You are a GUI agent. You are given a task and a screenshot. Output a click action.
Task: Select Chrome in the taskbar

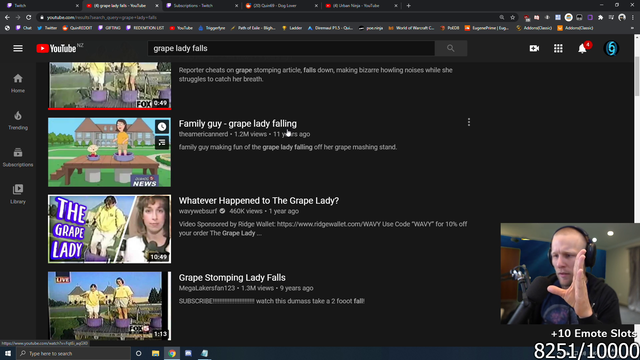point(172,353)
